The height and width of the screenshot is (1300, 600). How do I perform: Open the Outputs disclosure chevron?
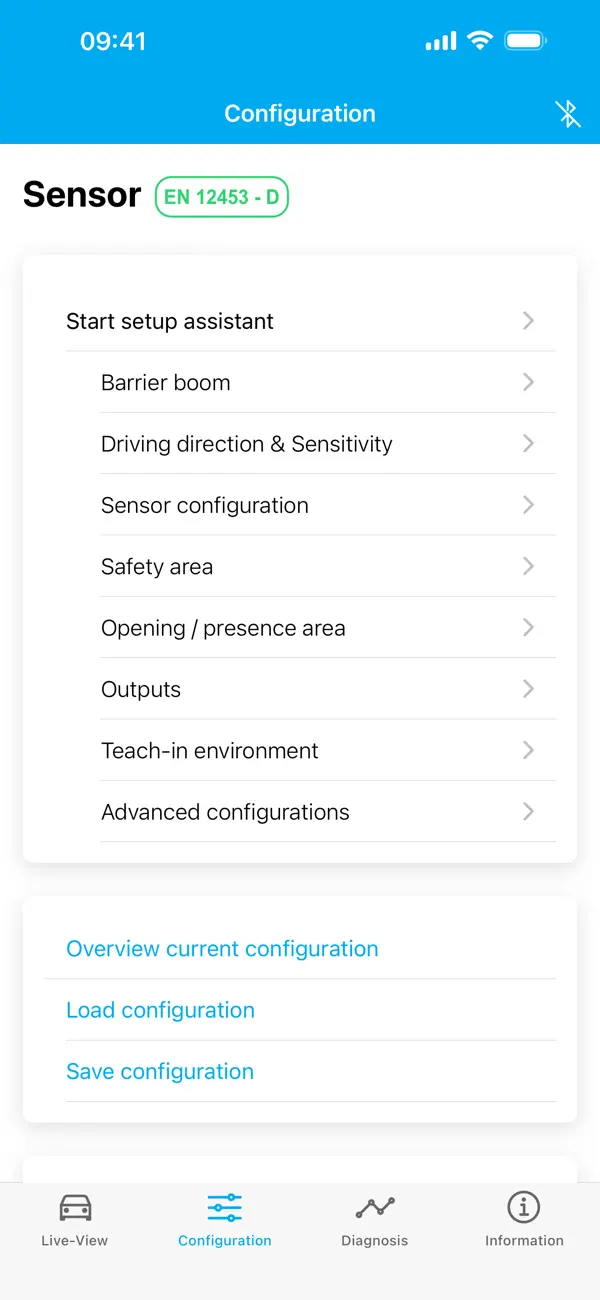pos(528,689)
